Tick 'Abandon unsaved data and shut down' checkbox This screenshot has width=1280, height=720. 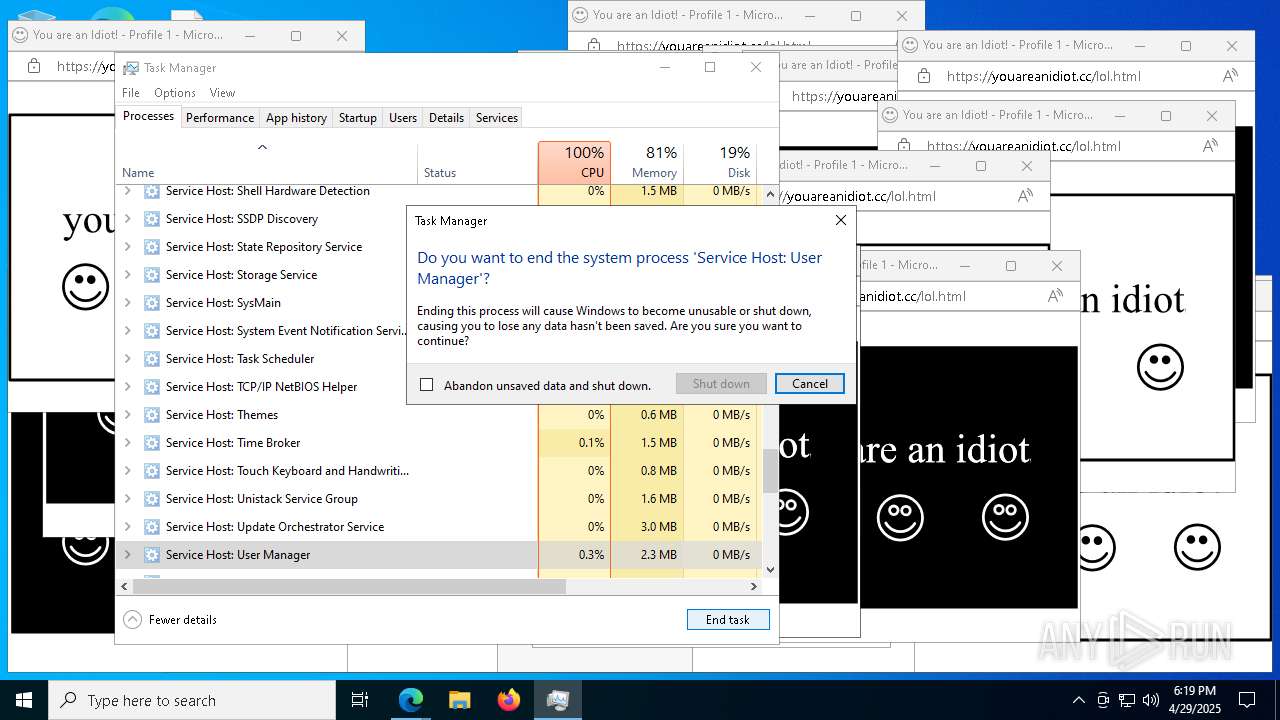click(x=427, y=385)
